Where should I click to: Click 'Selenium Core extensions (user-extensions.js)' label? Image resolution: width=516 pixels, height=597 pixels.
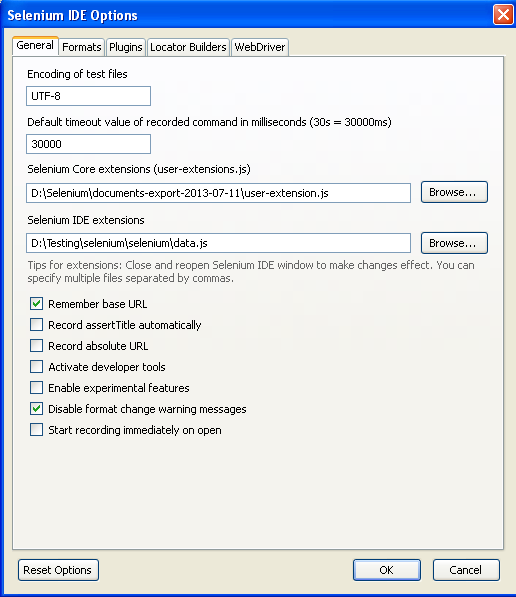[x=139, y=169]
